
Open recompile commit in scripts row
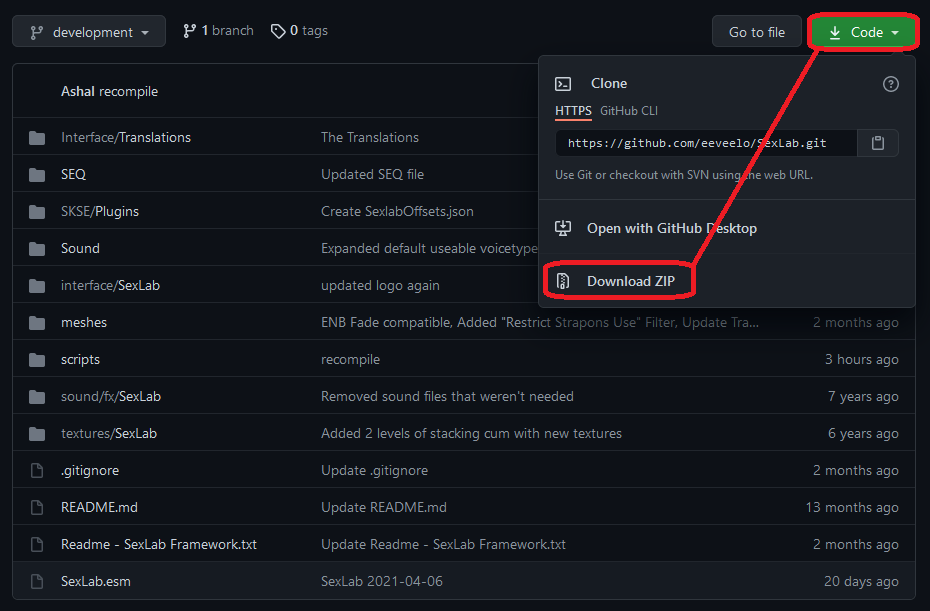pos(351,359)
